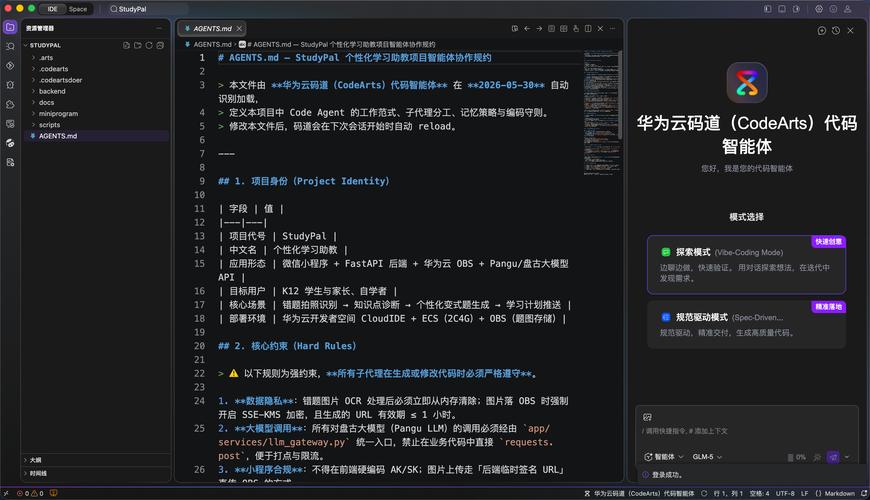
Task: Close the editor group with X icon
Action: (600, 28)
